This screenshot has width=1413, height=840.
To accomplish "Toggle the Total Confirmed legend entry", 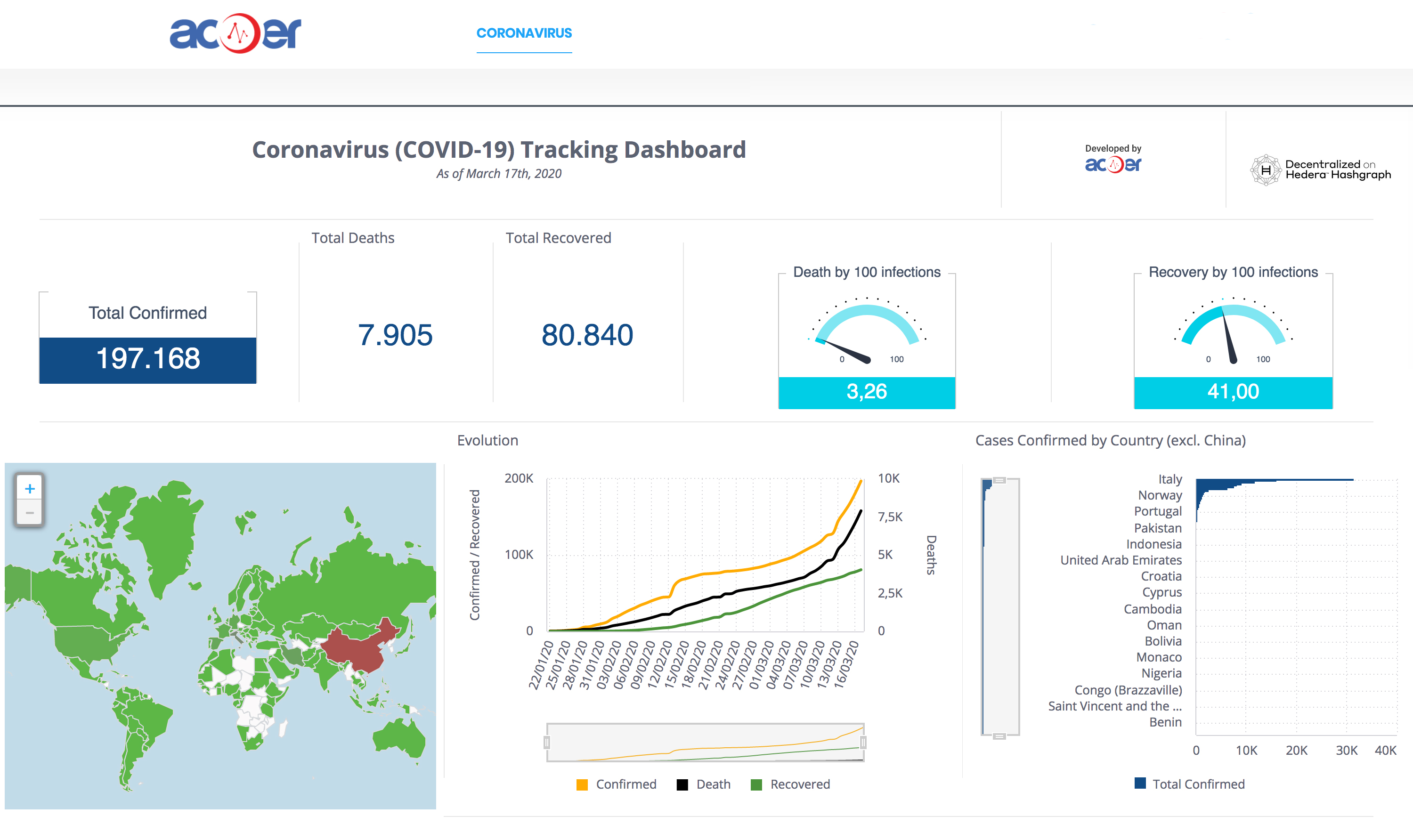I will (1190, 784).
